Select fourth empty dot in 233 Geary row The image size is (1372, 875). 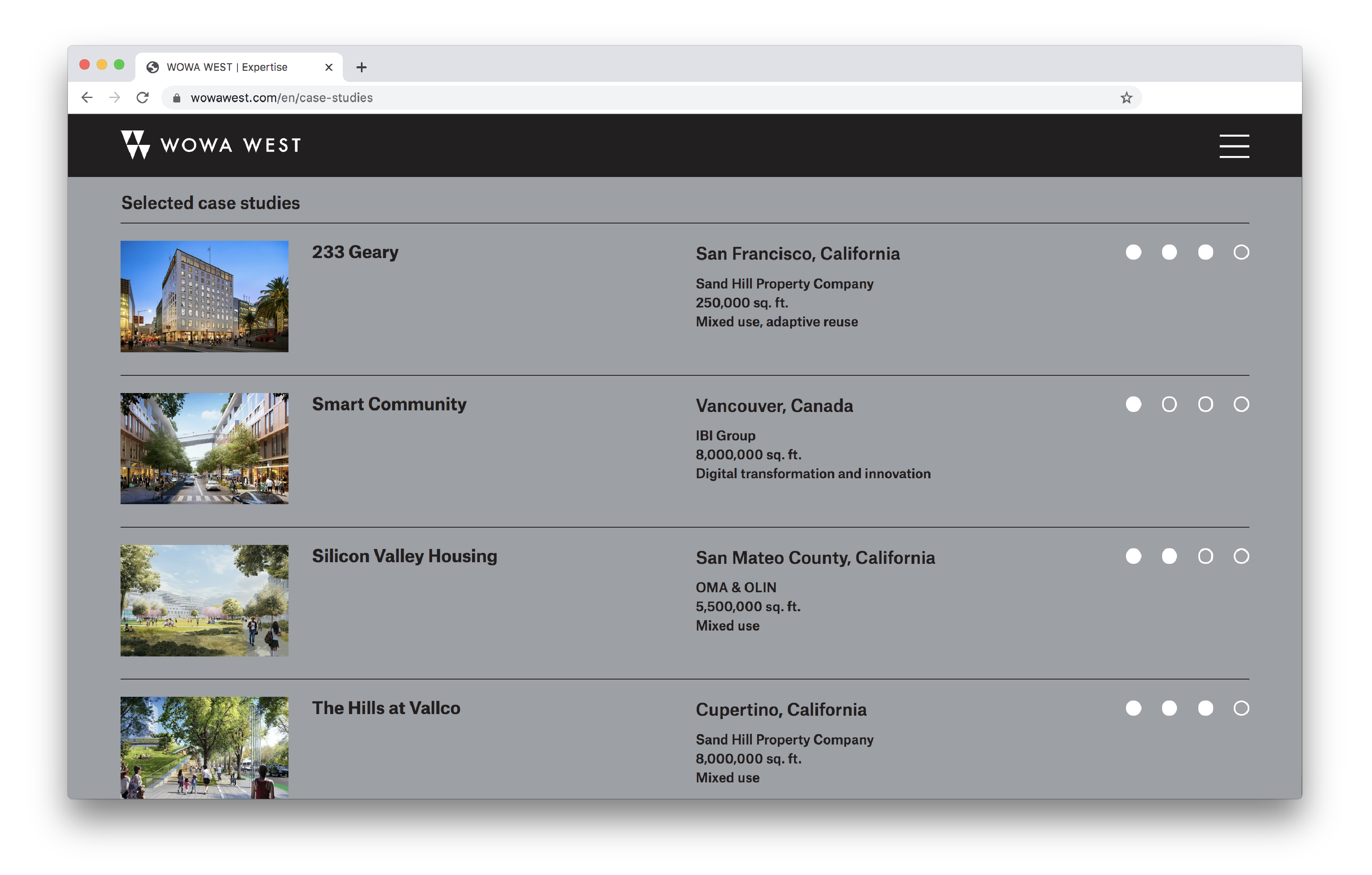click(1241, 252)
